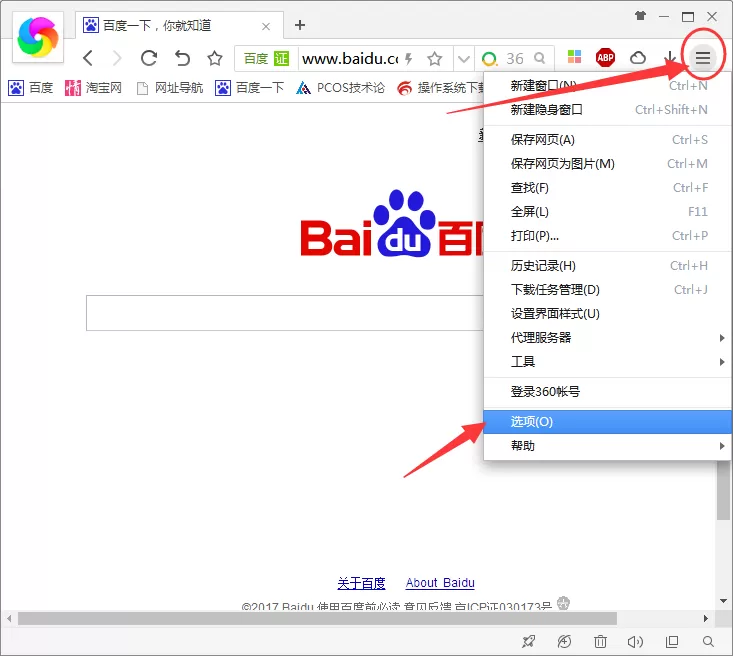This screenshot has width=733, height=656.
Task: Open the colorful apps grid extension
Action: click(x=574, y=57)
